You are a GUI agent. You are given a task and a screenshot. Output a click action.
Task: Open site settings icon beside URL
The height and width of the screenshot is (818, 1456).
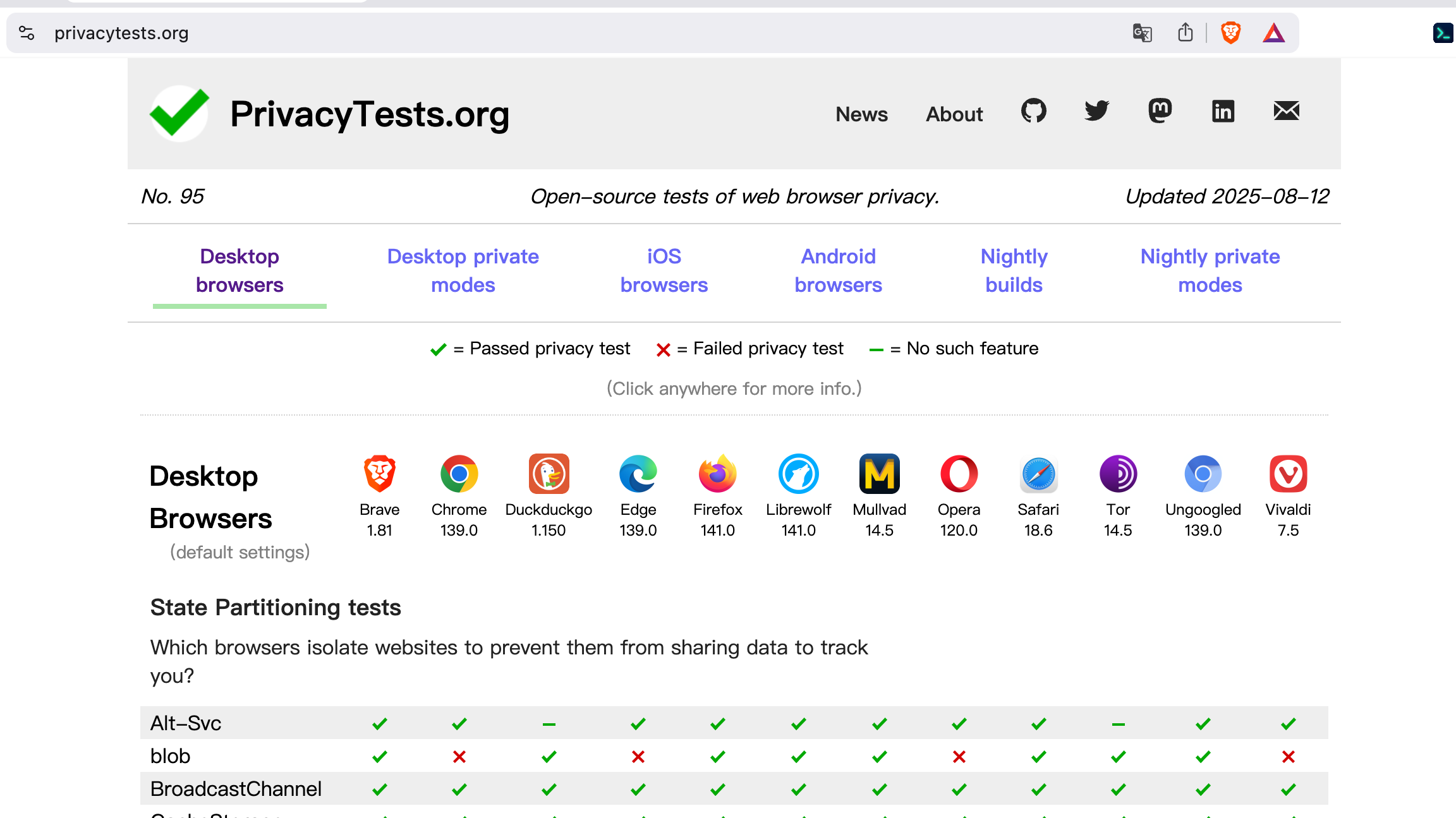(x=27, y=33)
